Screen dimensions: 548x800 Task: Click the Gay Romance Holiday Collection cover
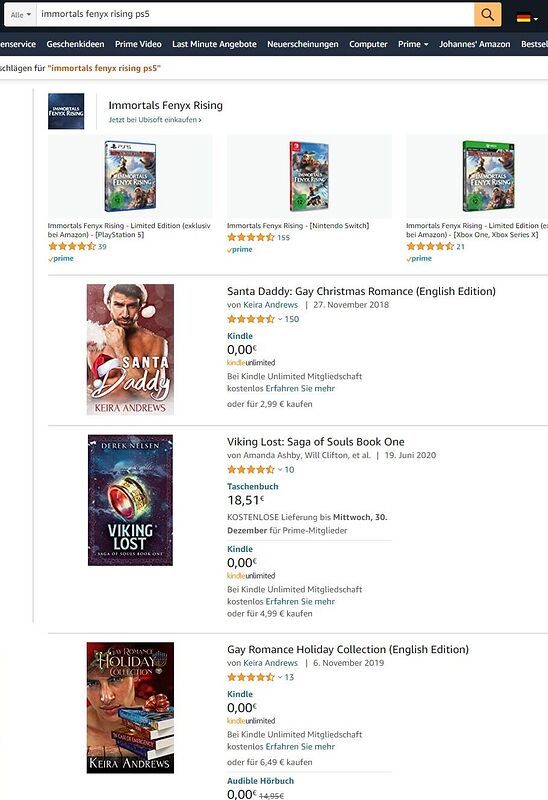coord(130,708)
